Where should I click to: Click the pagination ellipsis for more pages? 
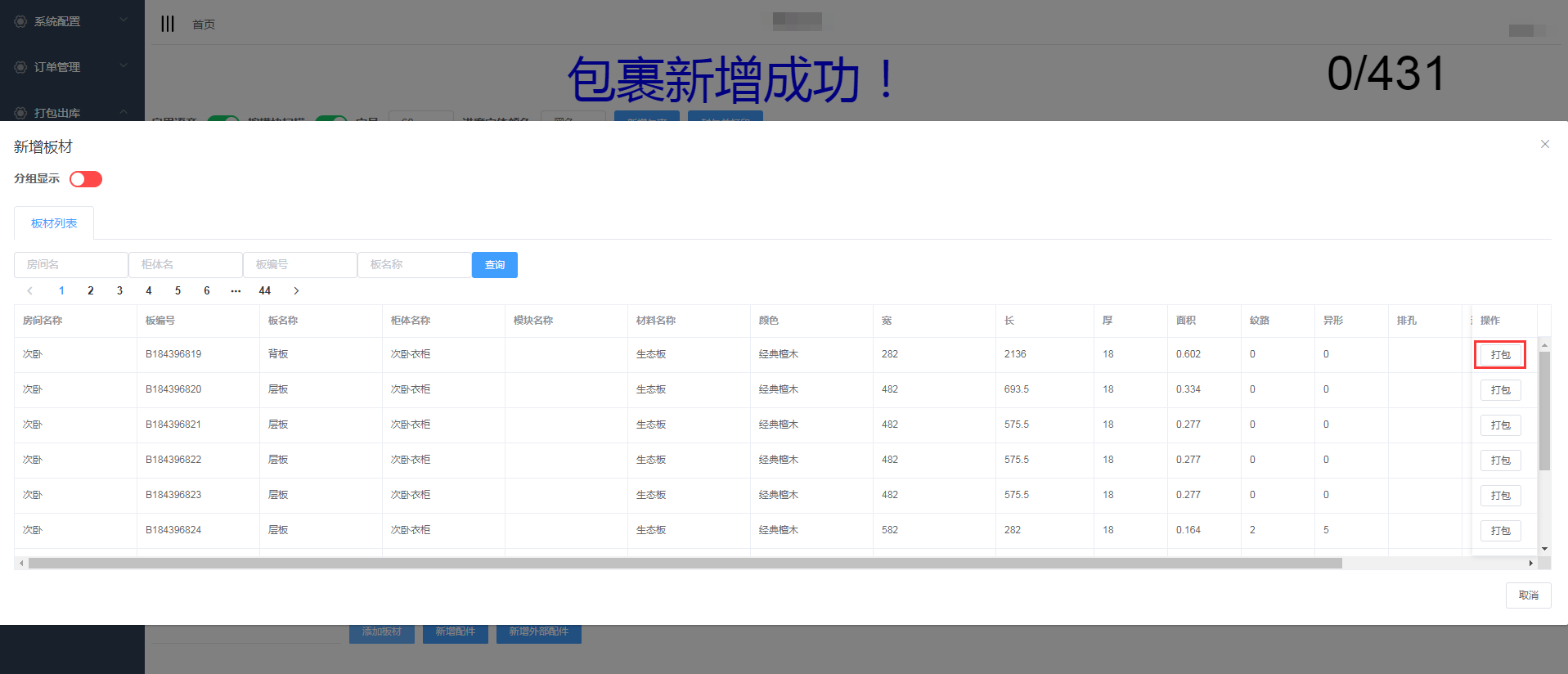click(236, 291)
